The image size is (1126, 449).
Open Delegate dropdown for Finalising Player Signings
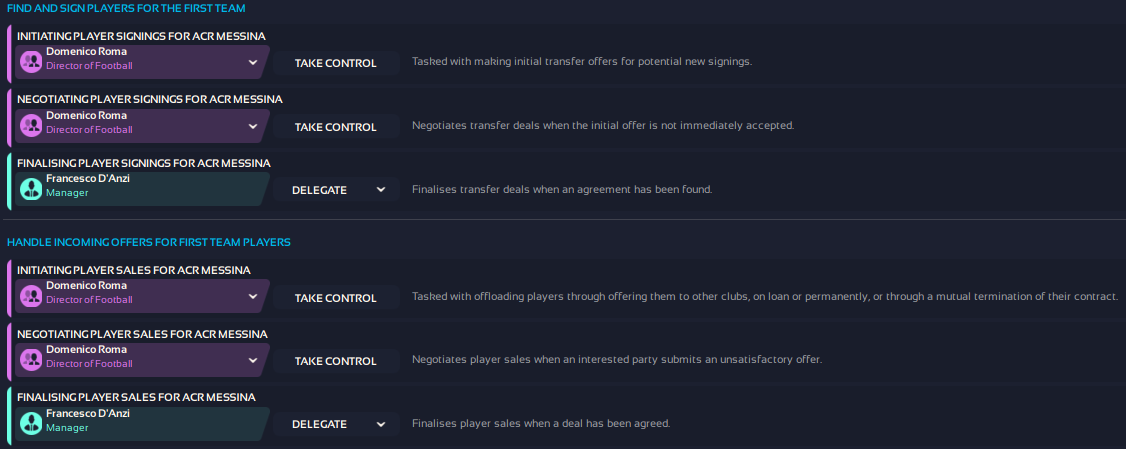337,190
